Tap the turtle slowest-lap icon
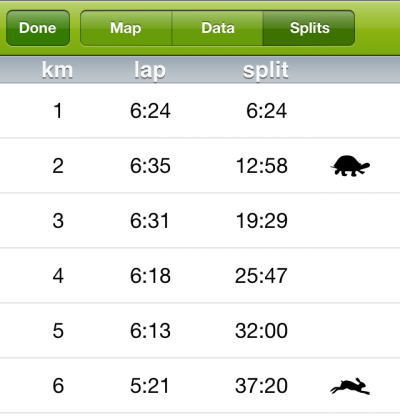 (350, 165)
